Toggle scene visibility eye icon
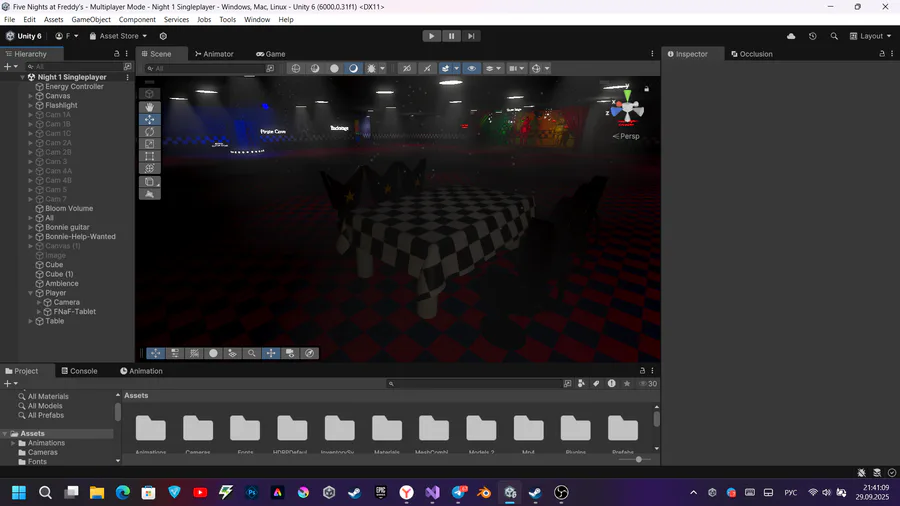Viewport: 900px width, 506px height. pyautogui.click(x=471, y=68)
